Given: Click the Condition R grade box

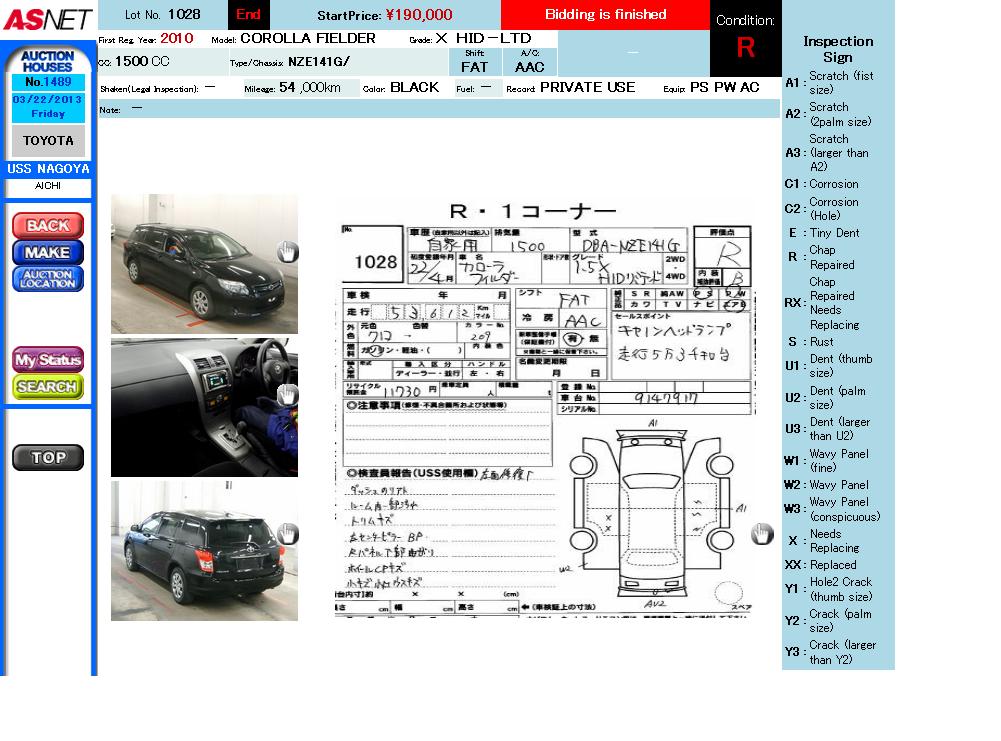Looking at the screenshot, I should (745, 40).
